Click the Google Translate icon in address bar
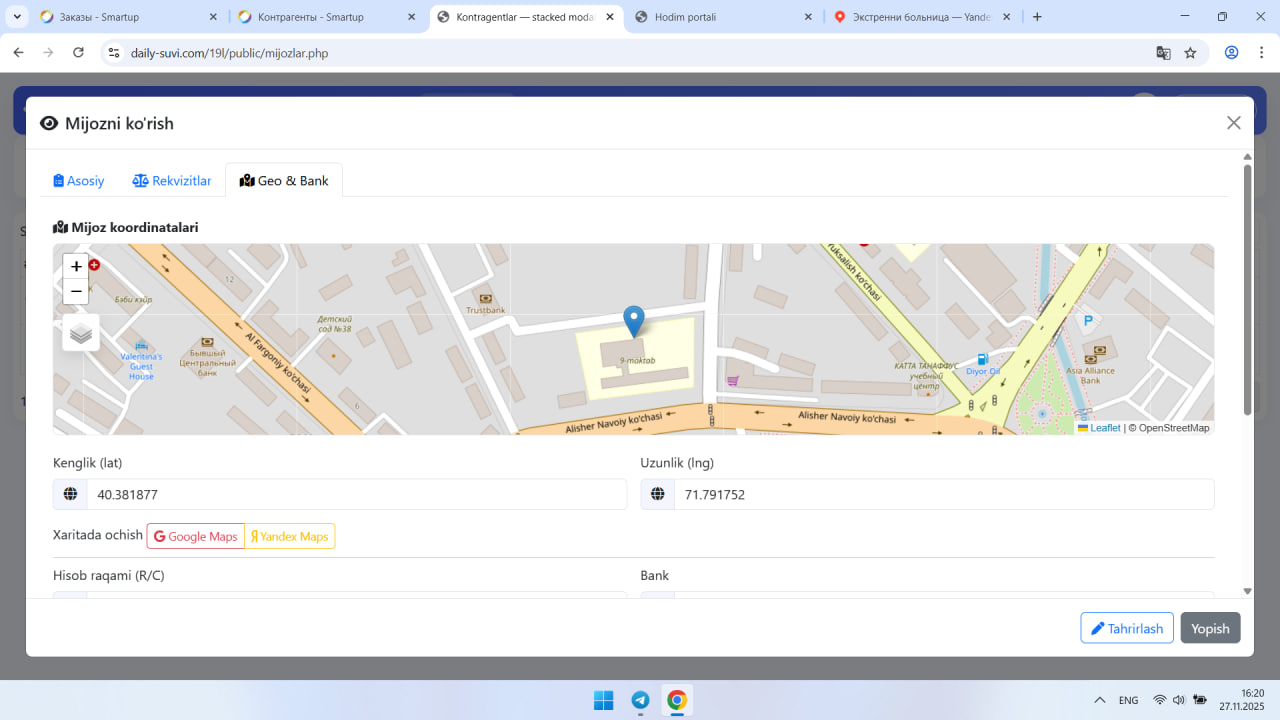 tap(1163, 53)
